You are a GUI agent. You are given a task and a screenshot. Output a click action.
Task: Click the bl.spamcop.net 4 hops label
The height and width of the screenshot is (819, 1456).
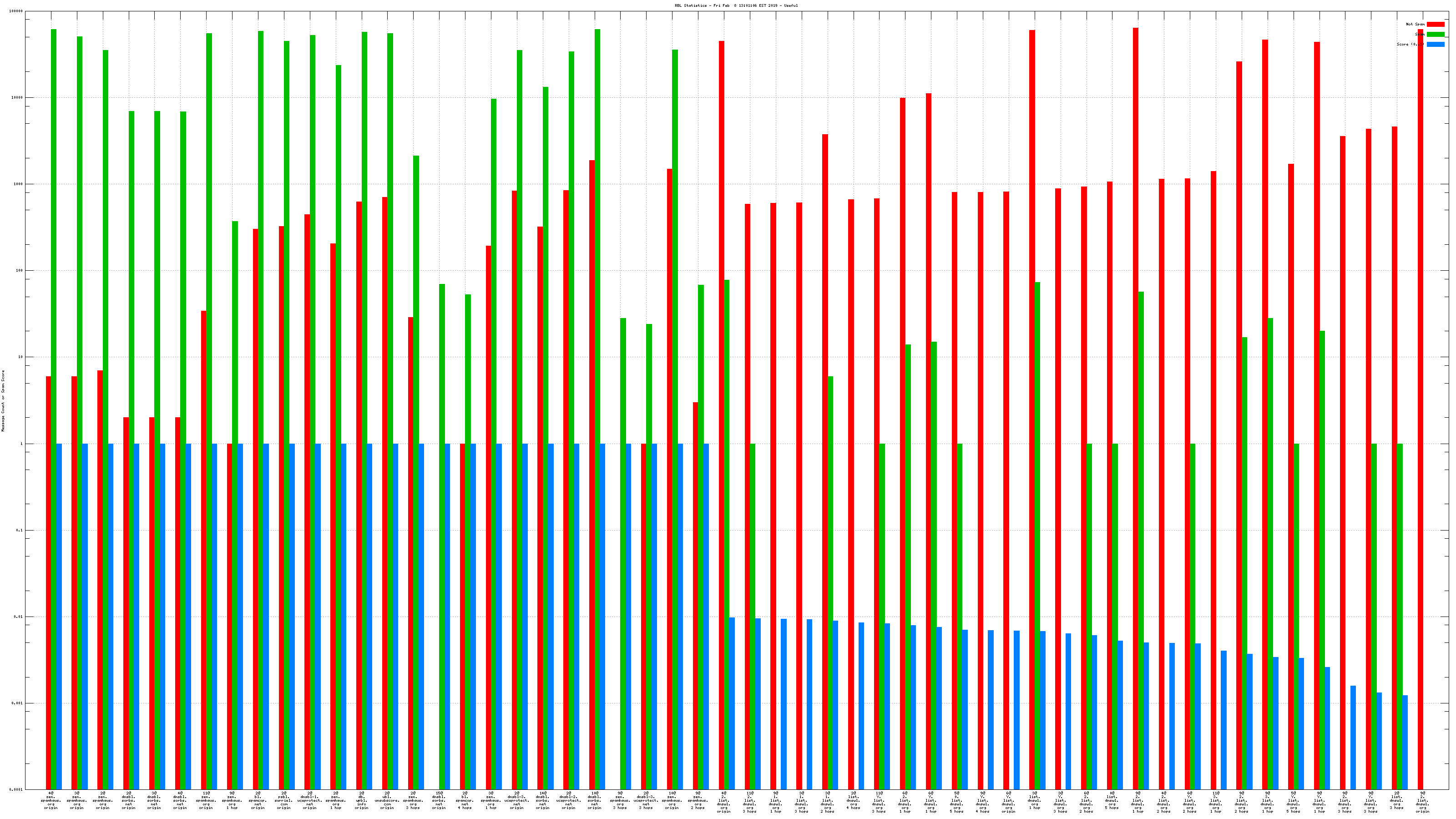(465, 800)
